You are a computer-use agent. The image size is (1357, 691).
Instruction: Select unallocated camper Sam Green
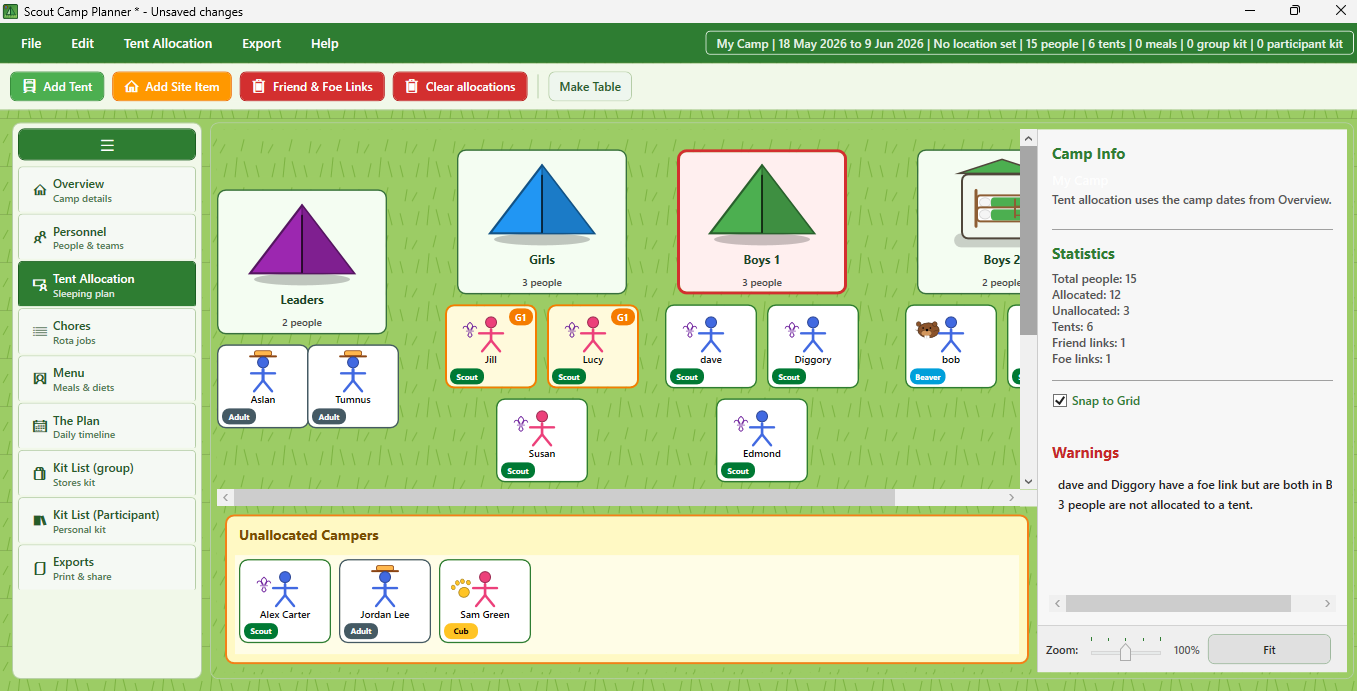click(x=485, y=600)
